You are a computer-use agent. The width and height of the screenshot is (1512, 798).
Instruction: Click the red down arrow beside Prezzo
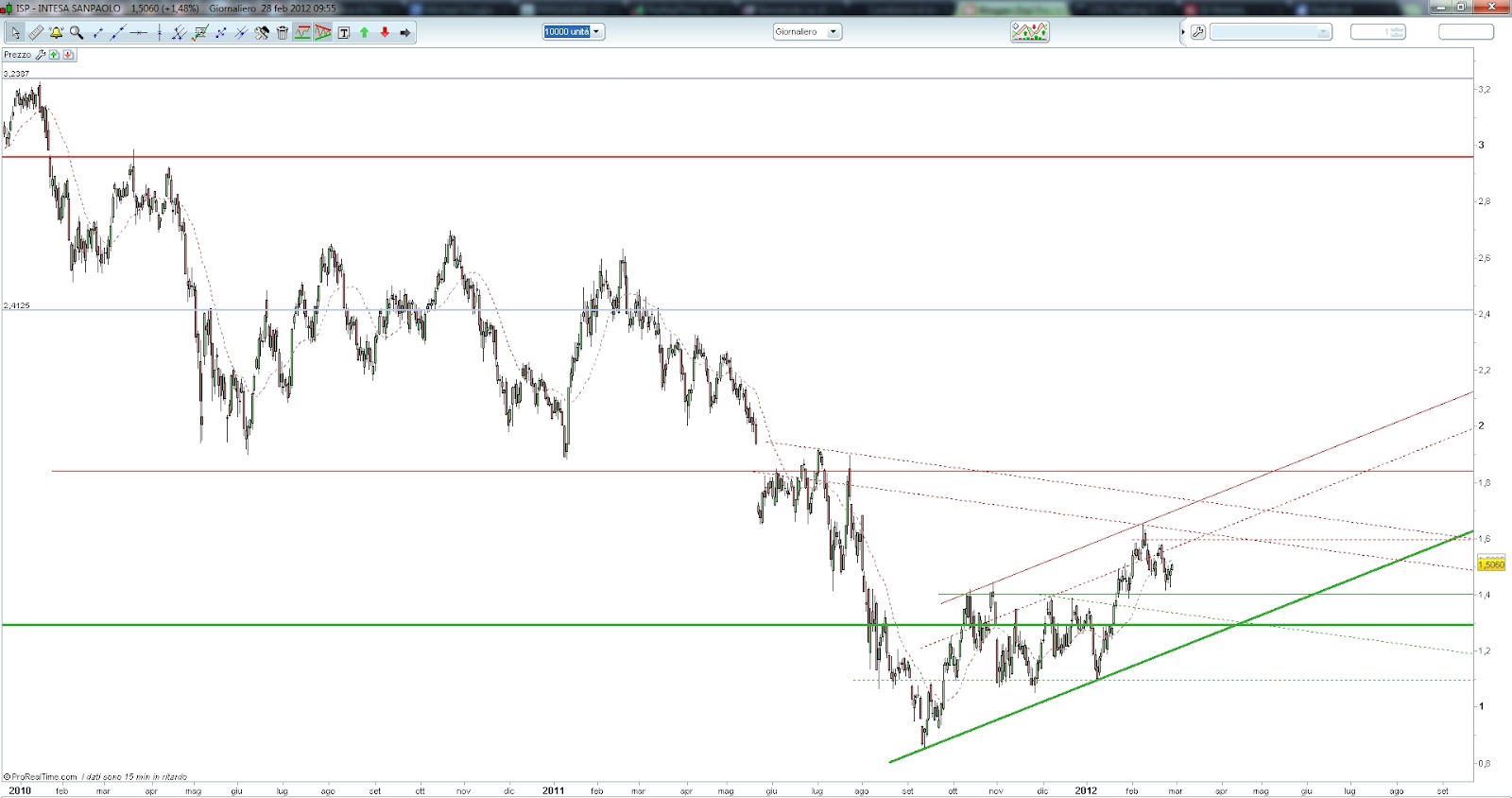coord(68,55)
